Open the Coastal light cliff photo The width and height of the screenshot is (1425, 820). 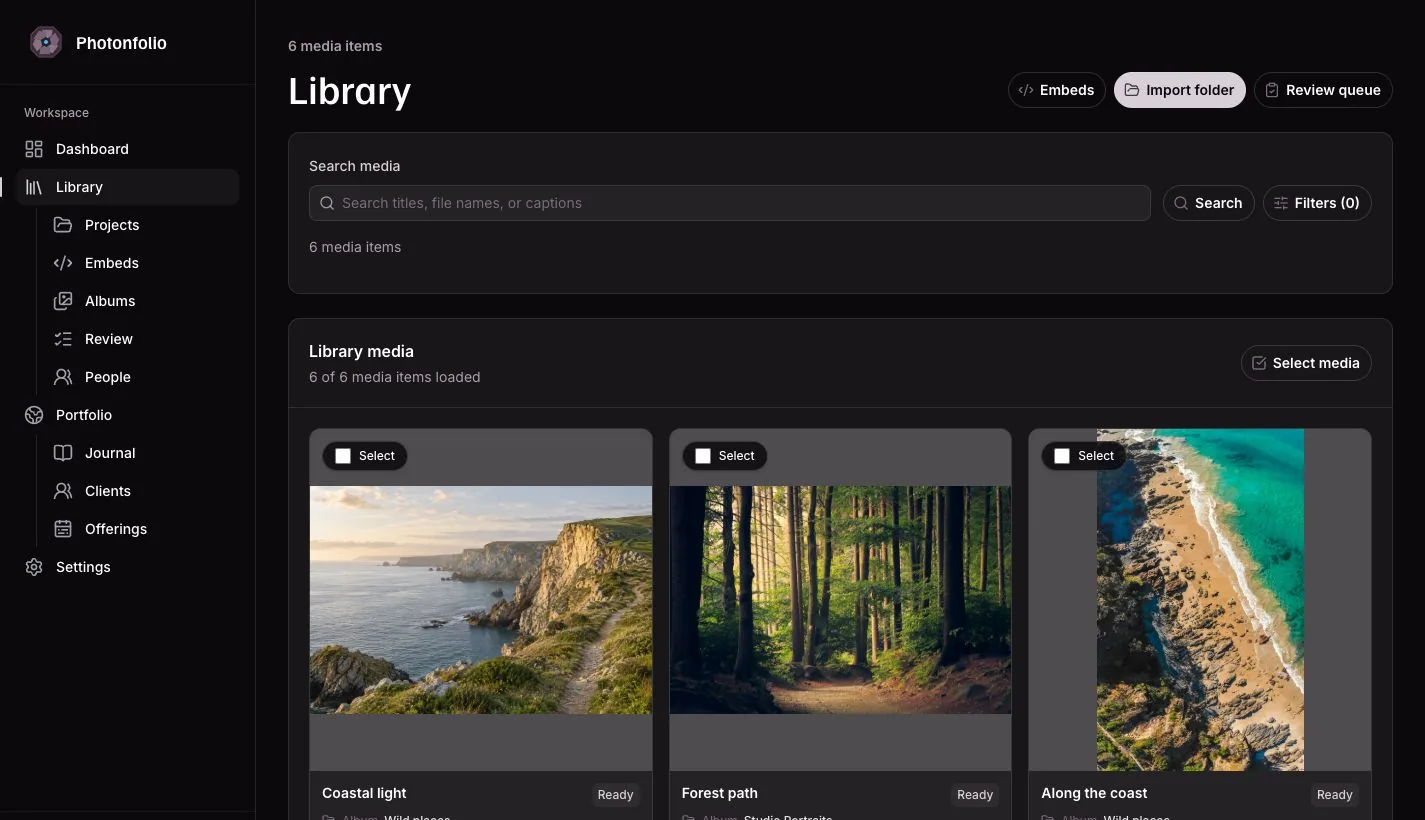tap(481, 600)
